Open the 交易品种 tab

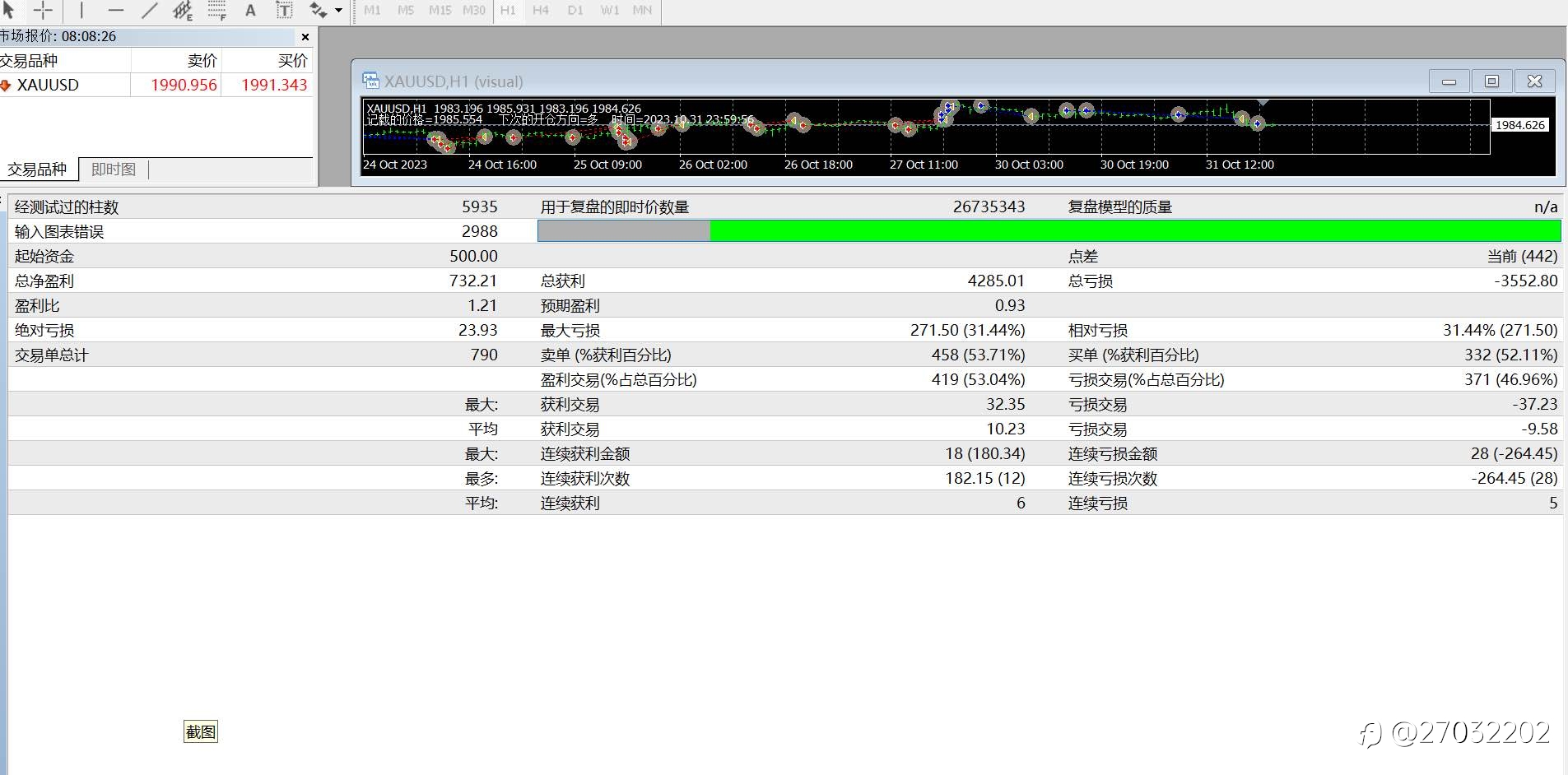[x=38, y=169]
